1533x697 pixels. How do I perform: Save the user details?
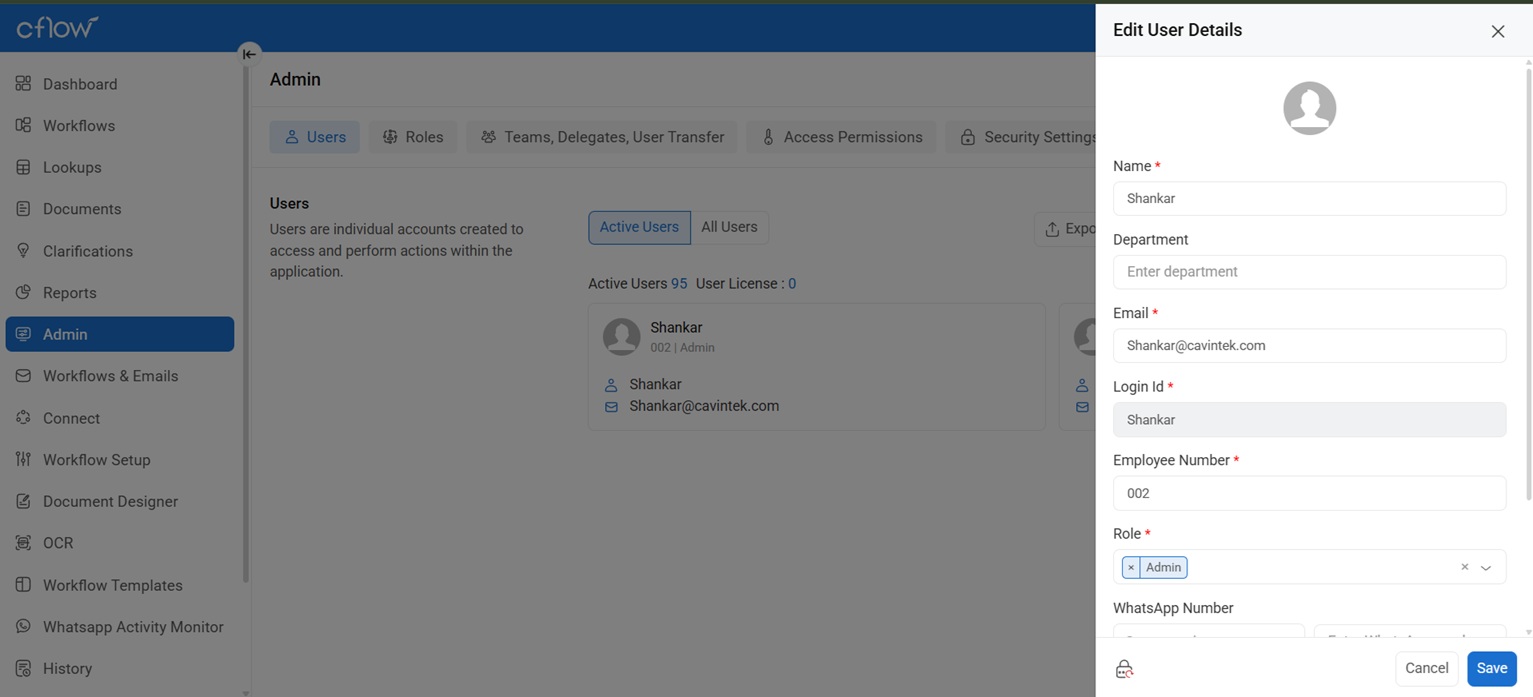click(x=1491, y=668)
